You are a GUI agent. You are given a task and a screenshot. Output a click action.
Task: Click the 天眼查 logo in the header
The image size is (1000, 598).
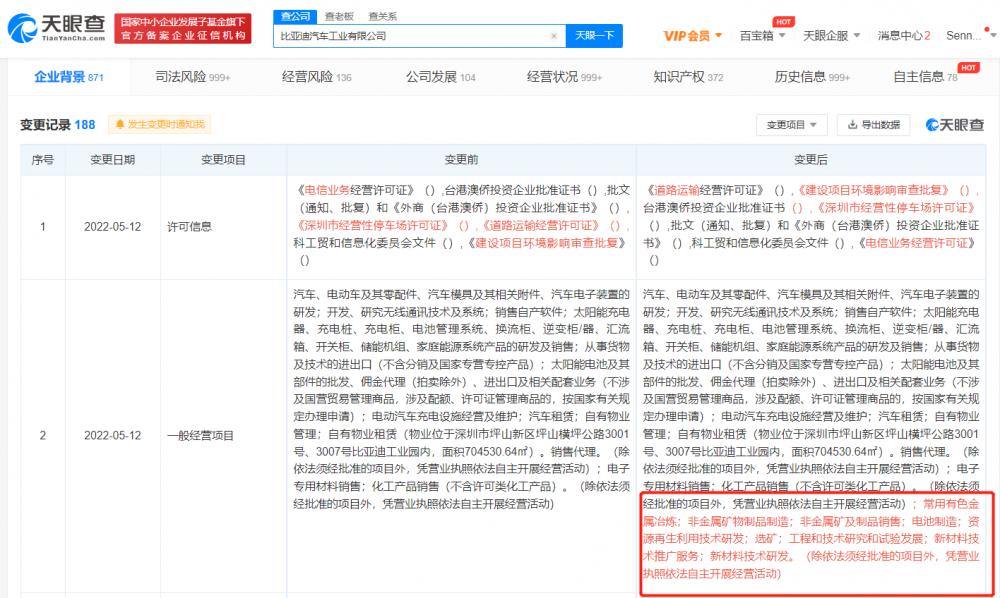(56, 28)
